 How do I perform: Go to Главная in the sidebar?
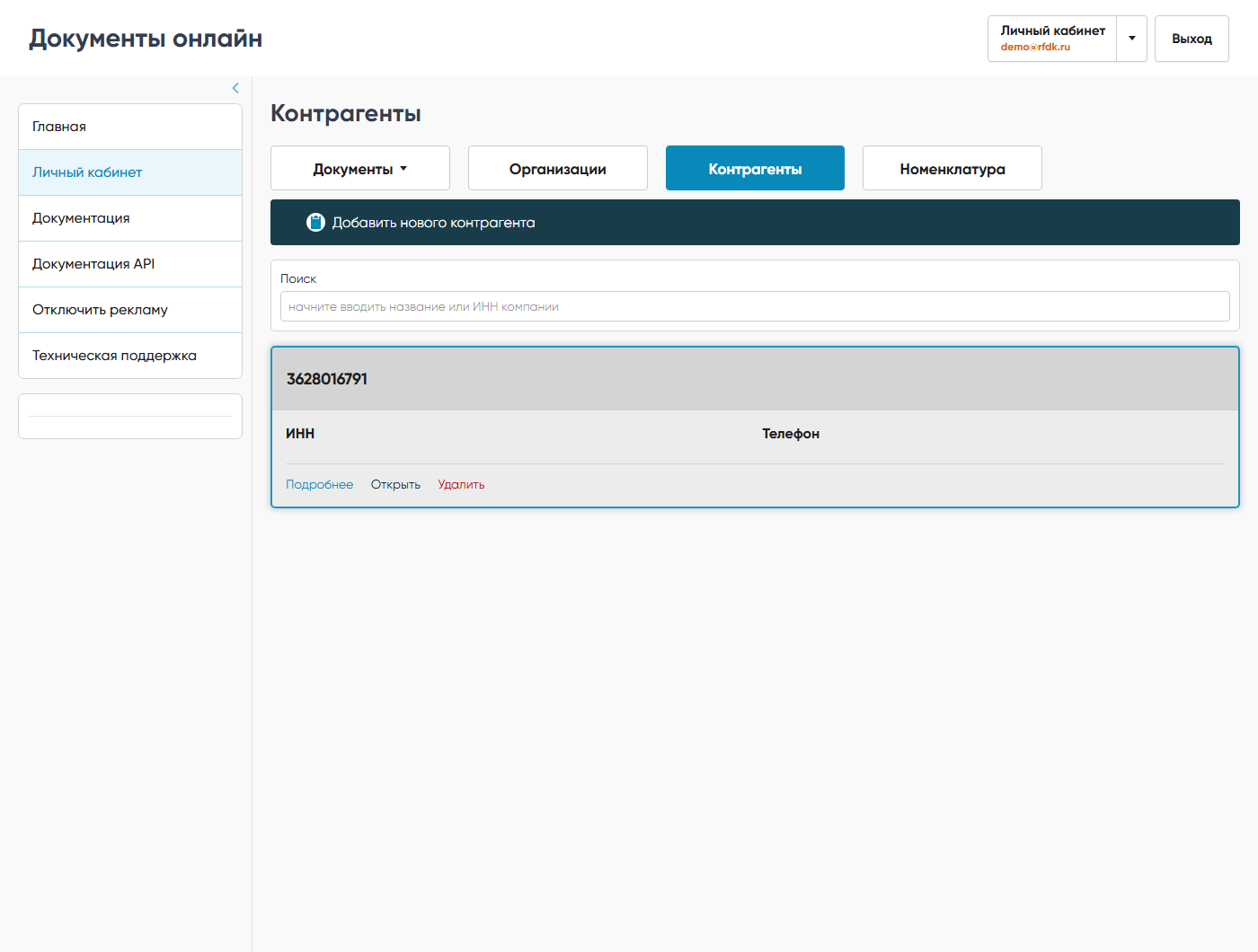click(x=130, y=127)
